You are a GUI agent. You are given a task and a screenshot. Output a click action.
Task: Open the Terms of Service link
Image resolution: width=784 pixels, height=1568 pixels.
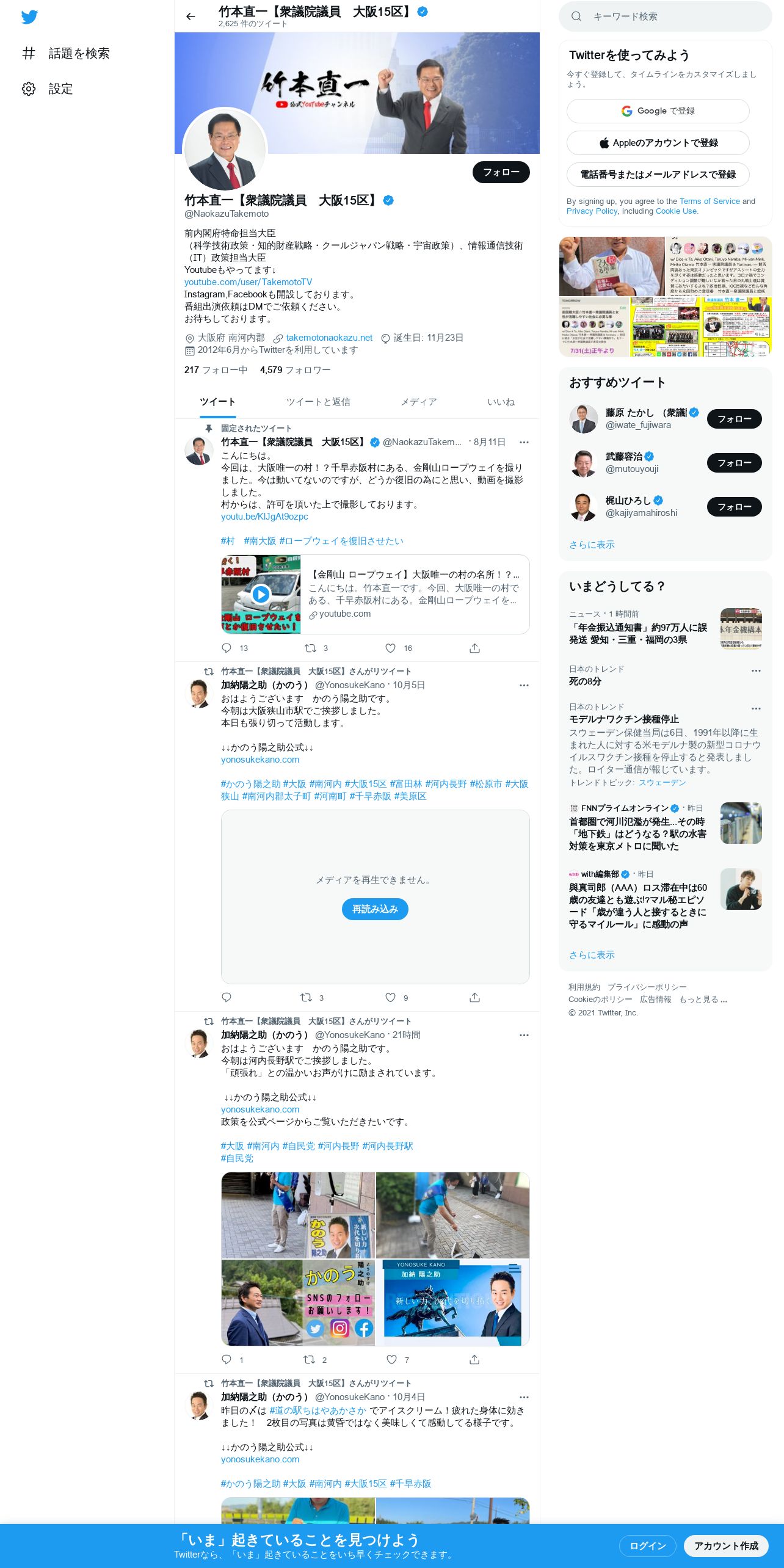pos(710,201)
